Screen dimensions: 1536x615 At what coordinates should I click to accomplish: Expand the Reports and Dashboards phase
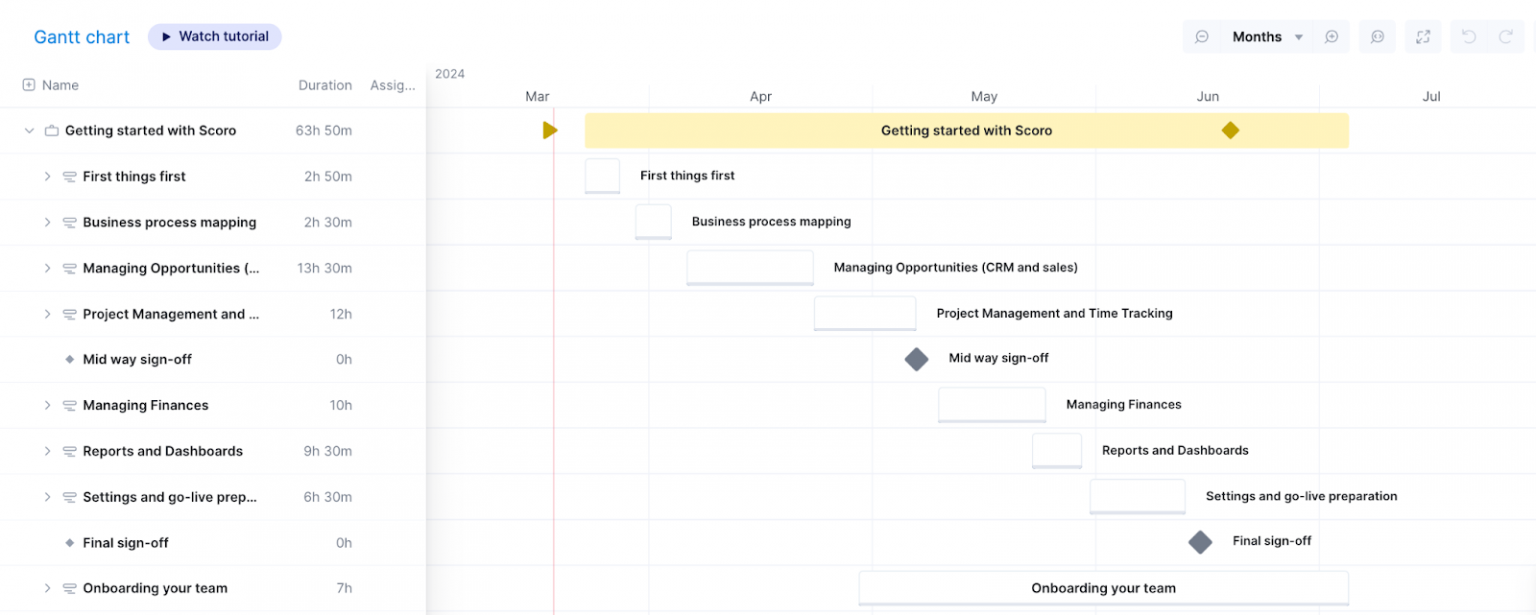(47, 451)
